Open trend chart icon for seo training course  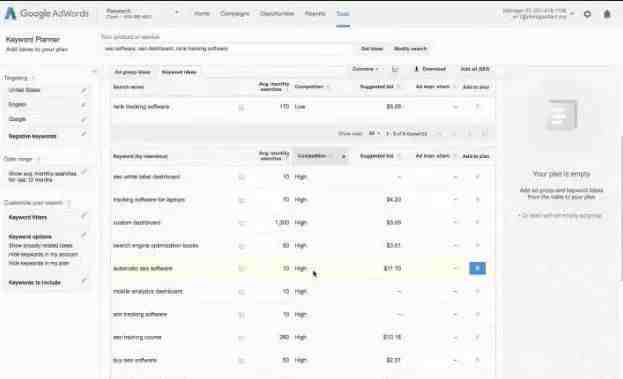pos(241,338)
